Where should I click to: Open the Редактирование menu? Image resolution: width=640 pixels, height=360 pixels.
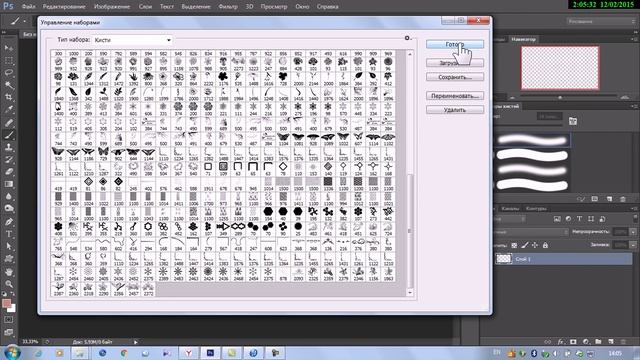coord(64,7)
